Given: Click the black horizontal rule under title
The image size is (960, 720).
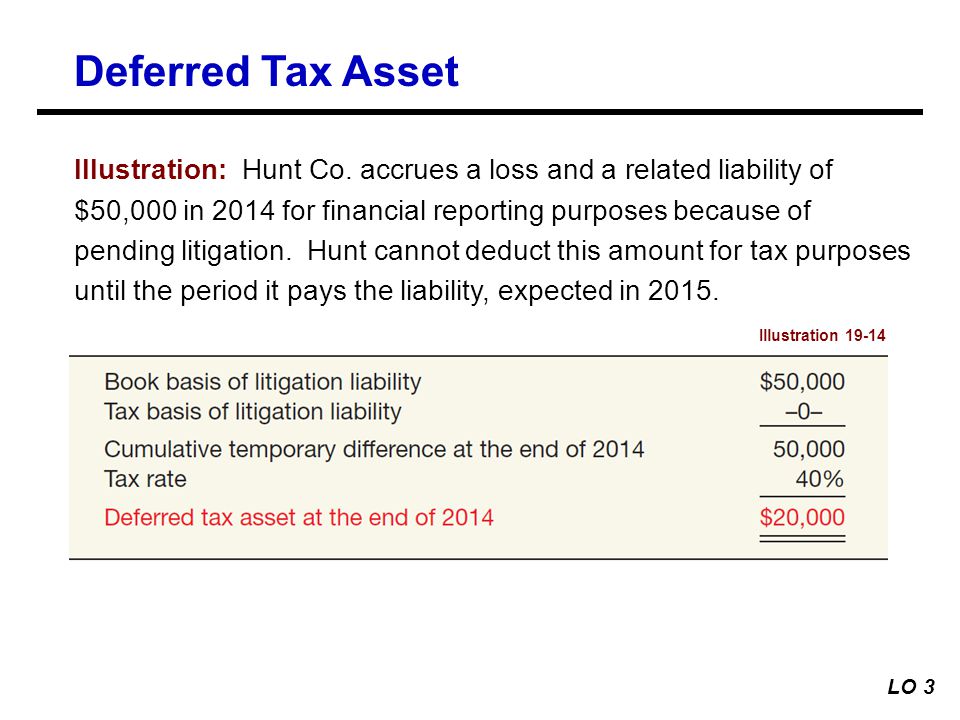Looking at the screenshot, I should click(x=479, y=112).
